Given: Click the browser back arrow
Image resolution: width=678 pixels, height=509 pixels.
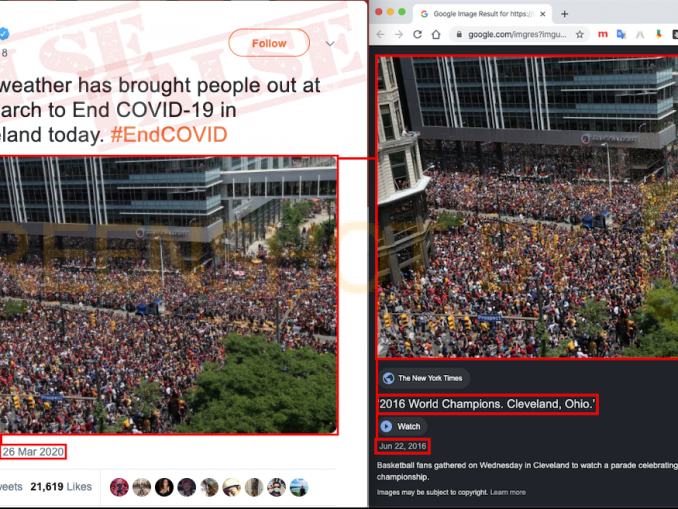Looking at the screenshot, I should click(x=381, y=35).
